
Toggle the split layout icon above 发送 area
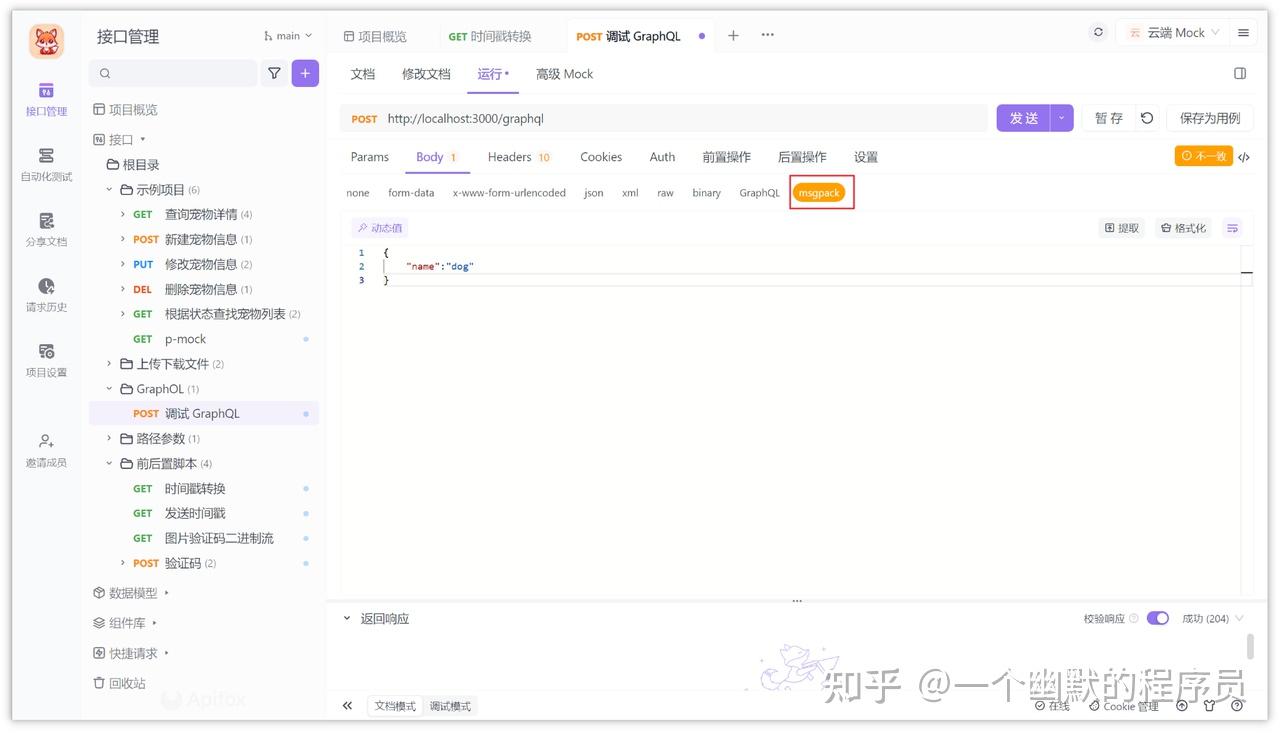pyautogui.click(x=1240, y=73)
